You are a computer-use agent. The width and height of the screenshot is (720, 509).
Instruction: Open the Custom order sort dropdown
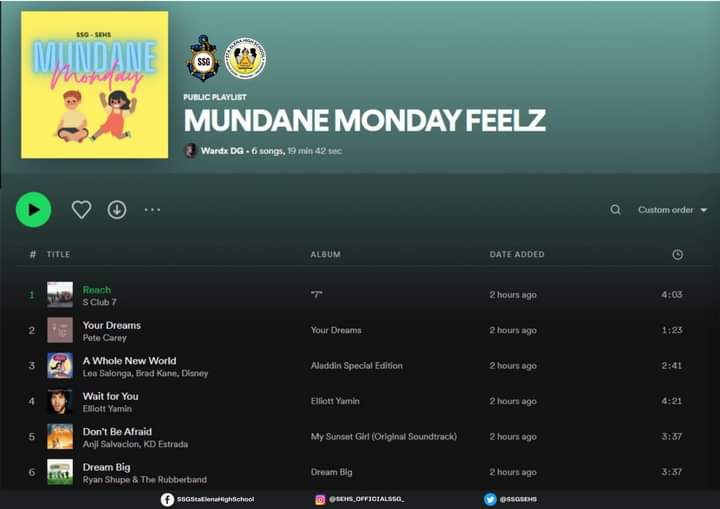coord(672,210)
